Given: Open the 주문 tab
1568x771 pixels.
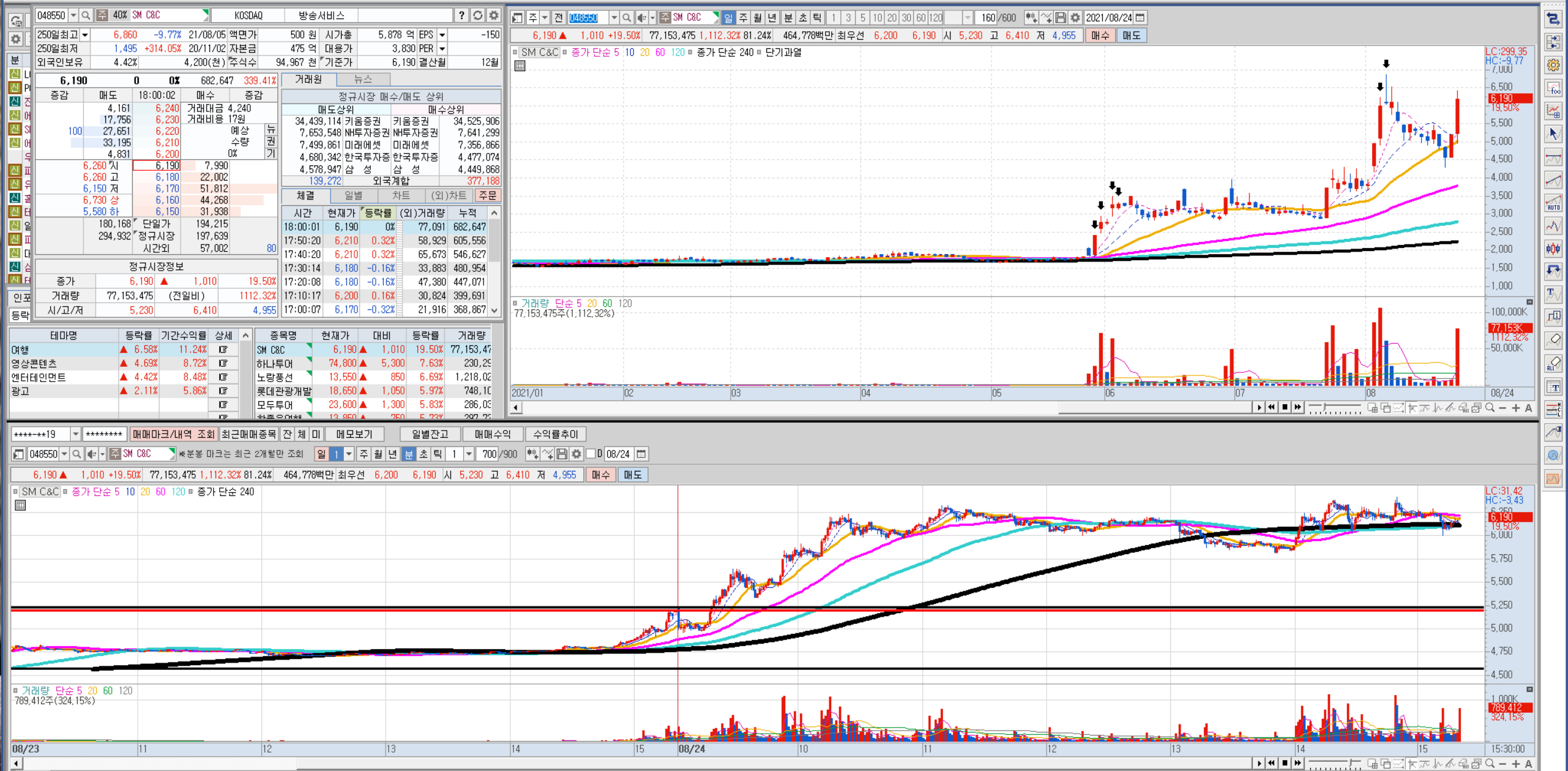Looking at the screenshot, I should coord(488,195).
